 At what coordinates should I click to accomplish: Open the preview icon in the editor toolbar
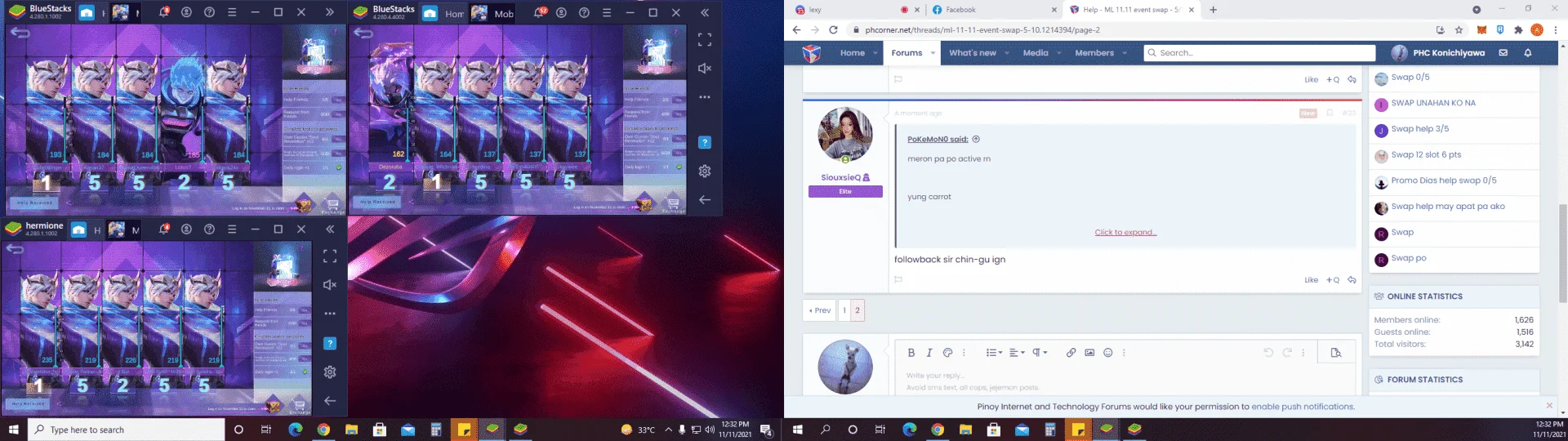[x=1336, y=353]
